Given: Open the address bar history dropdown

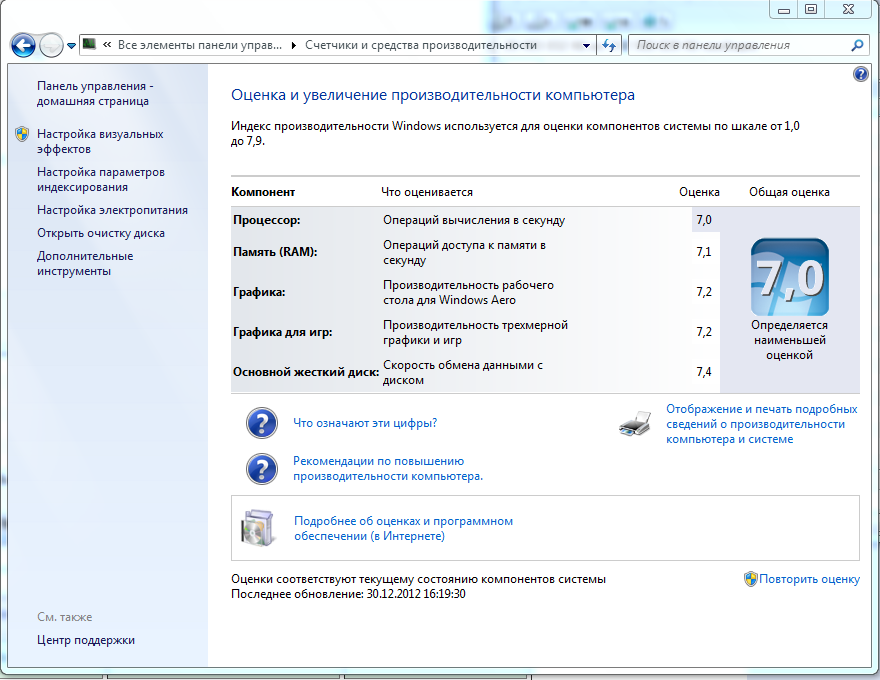Looking at the screenshot, I should coord(586,45).
